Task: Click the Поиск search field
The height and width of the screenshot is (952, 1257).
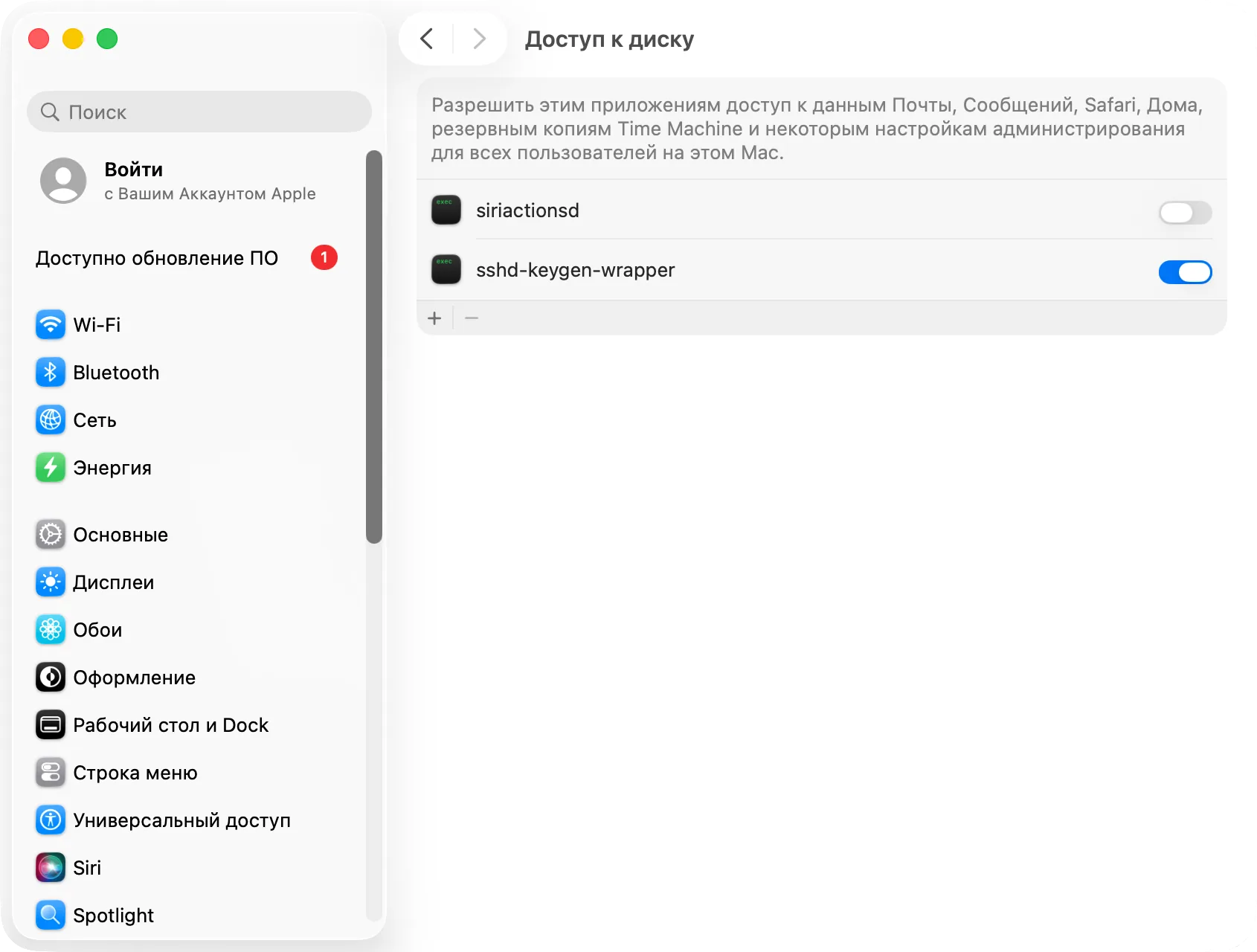Action: (x=199, y=112)
